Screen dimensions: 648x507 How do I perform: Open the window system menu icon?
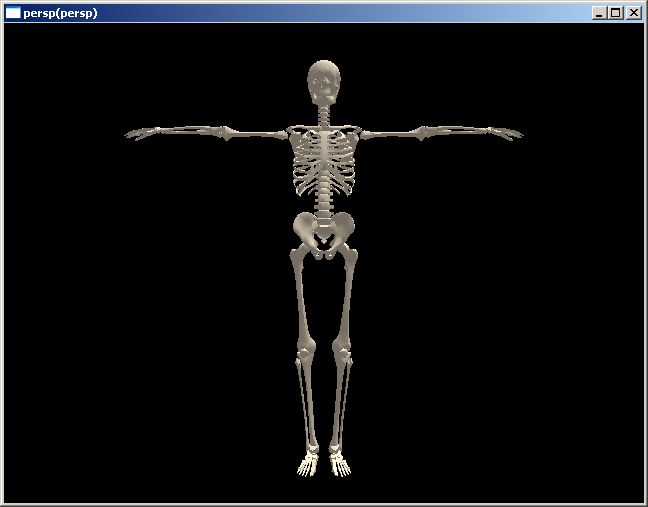[x=13, y=13]
